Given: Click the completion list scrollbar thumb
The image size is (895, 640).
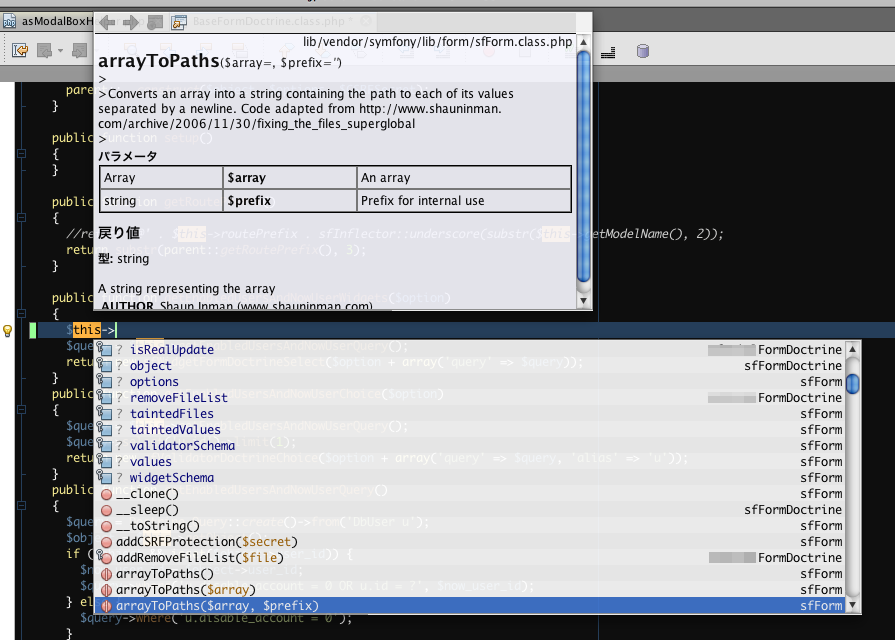Looking at the screenshot, I should tap(852, 384).
